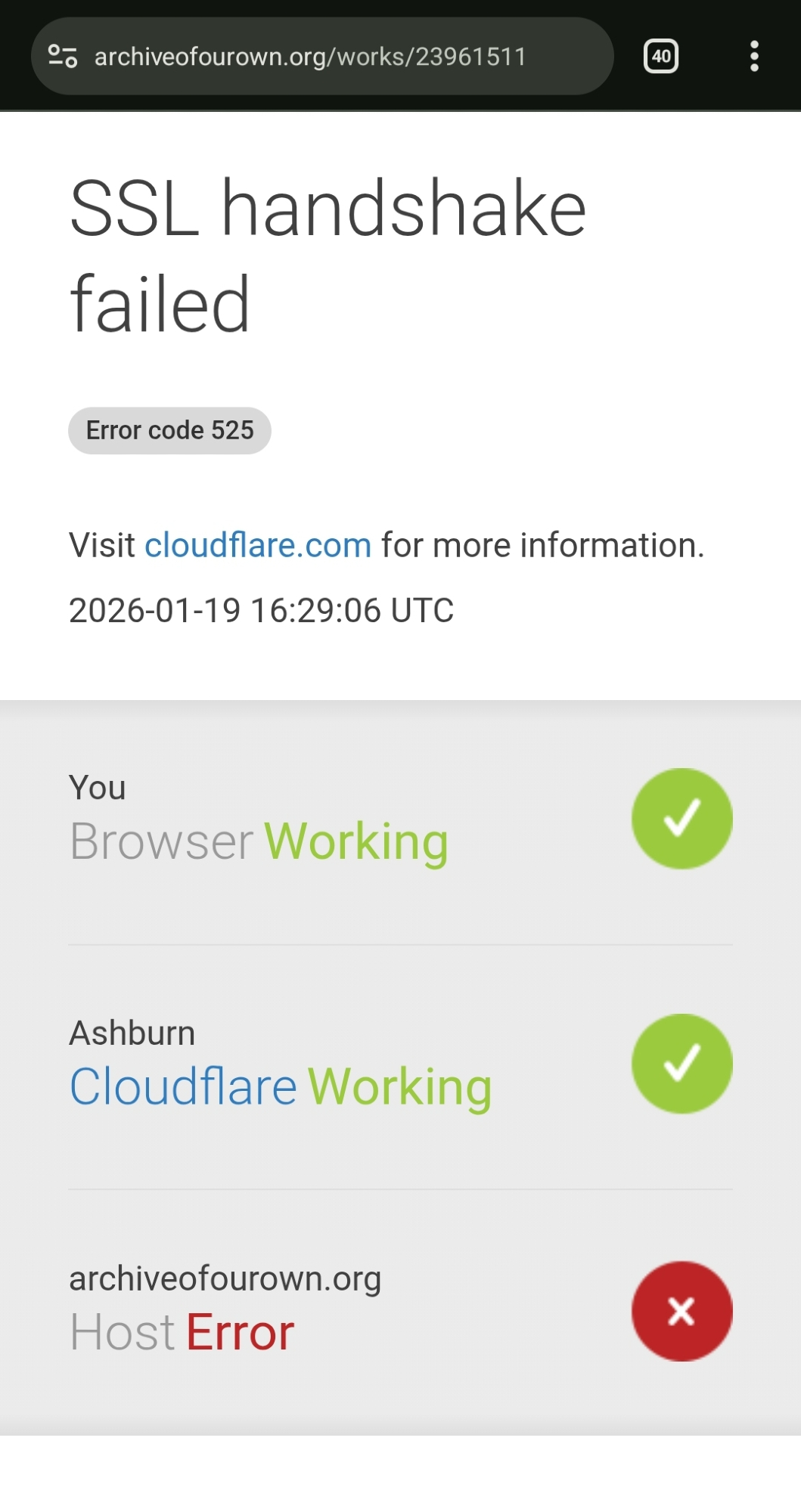Image resolution: width=801 pixels, height=1512 pixels.
Task: Click the gray Host text
Action: (123, 1332)
